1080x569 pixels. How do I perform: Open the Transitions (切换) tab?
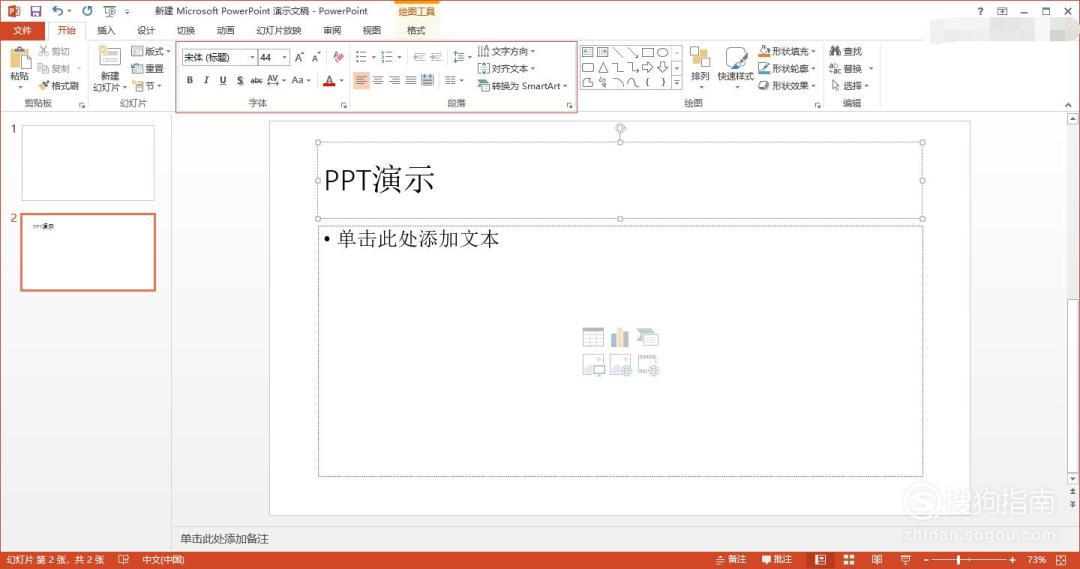pos(185,30)
